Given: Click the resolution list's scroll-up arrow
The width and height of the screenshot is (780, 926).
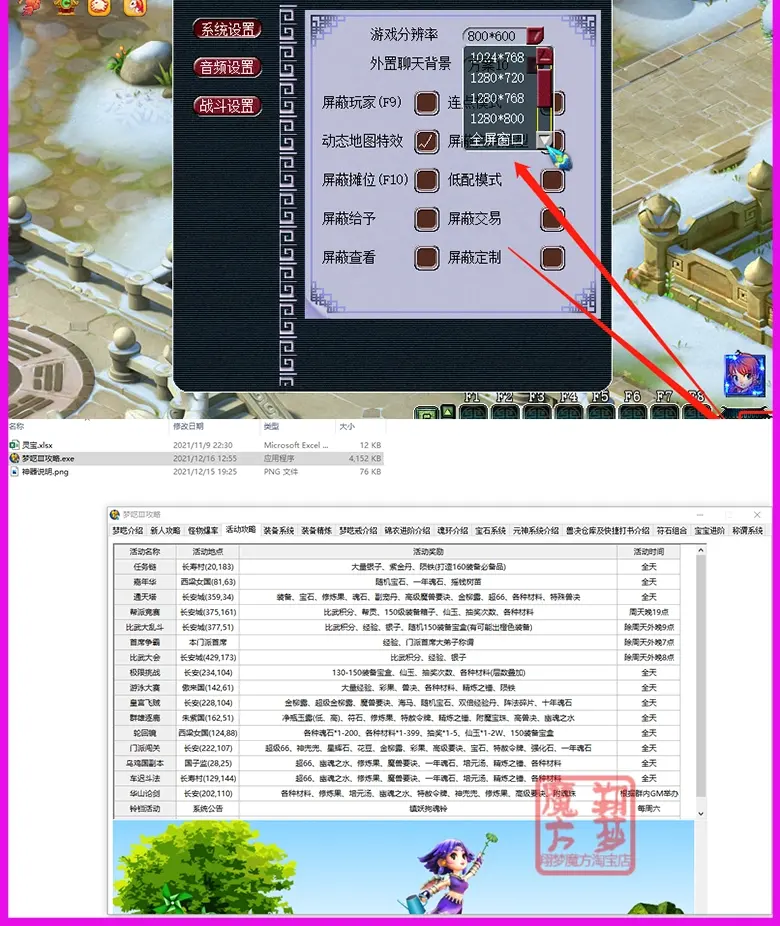Looking at the screenshot, I should pyautogui.click(x=544, y=56).
